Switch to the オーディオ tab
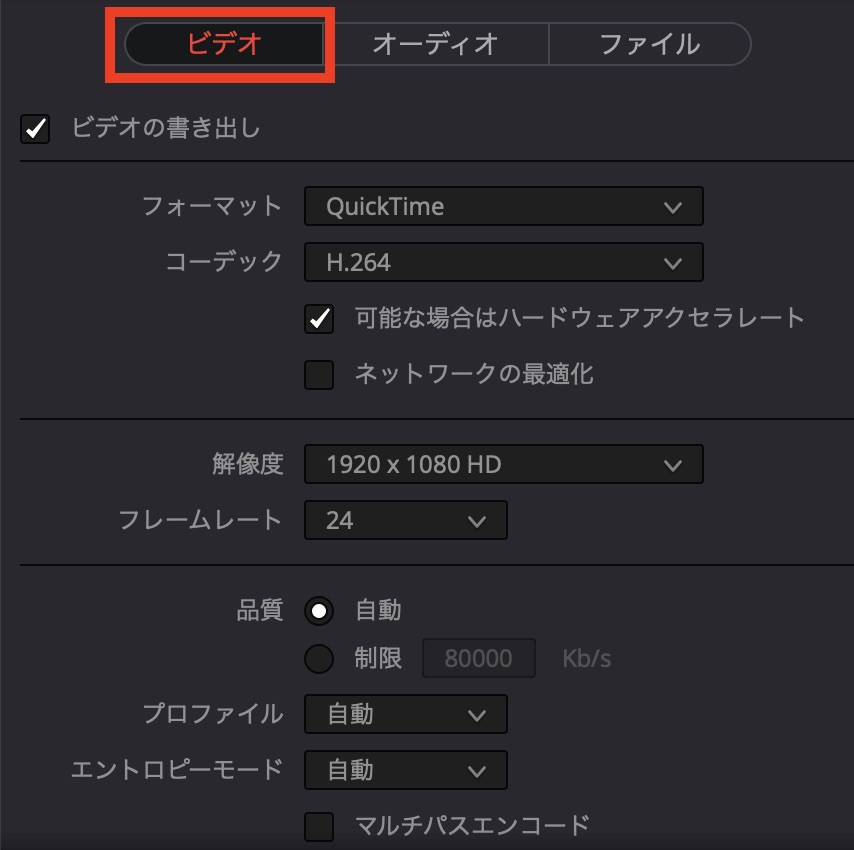This screenshot has width=854, height=850. pos(435,44)
